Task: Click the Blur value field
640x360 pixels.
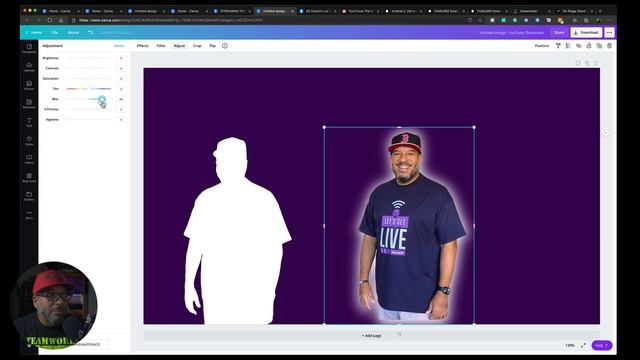Action: coord(121,99)
